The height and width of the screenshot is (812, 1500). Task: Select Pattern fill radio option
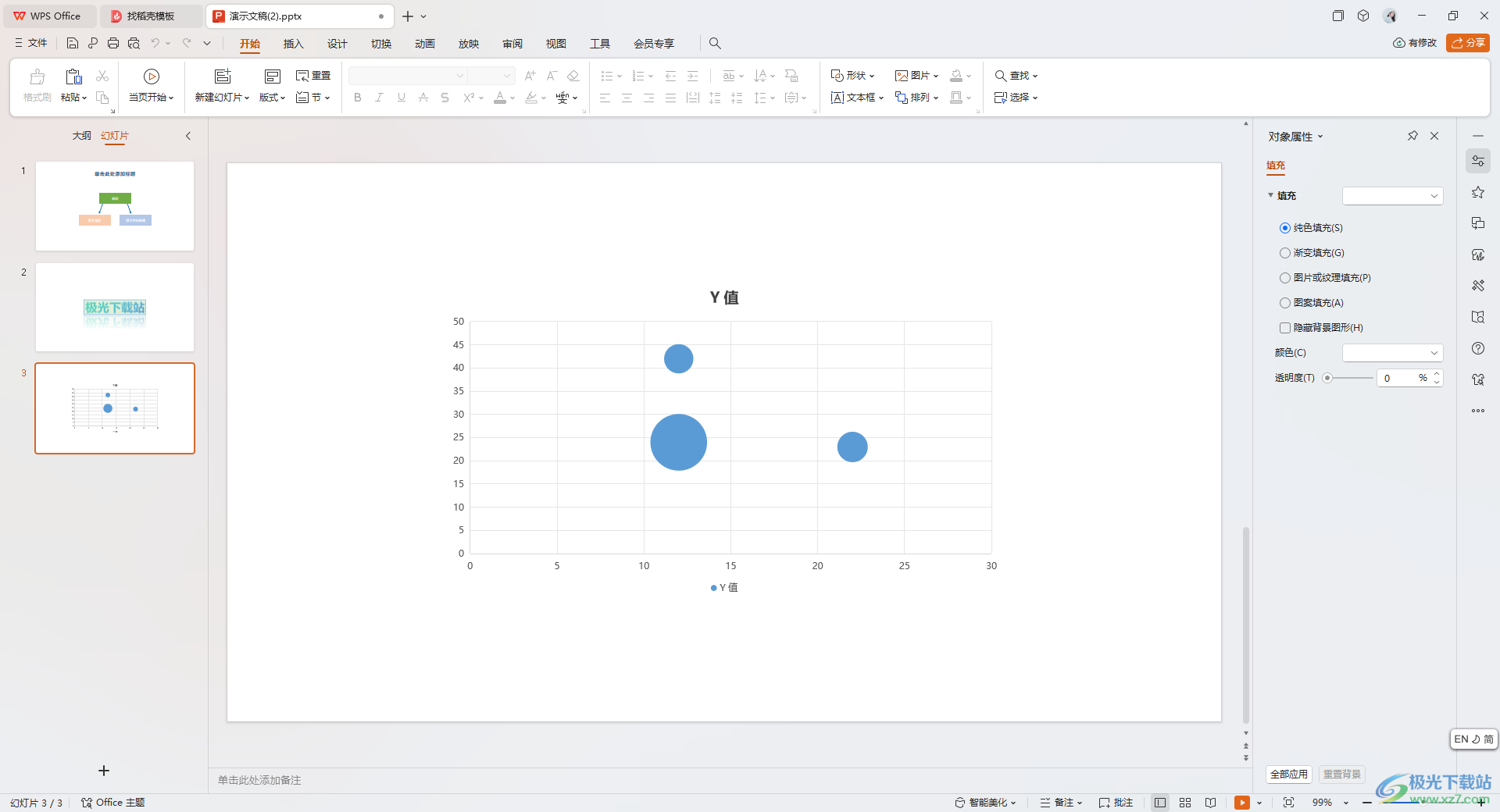[x=1285, y=303]
